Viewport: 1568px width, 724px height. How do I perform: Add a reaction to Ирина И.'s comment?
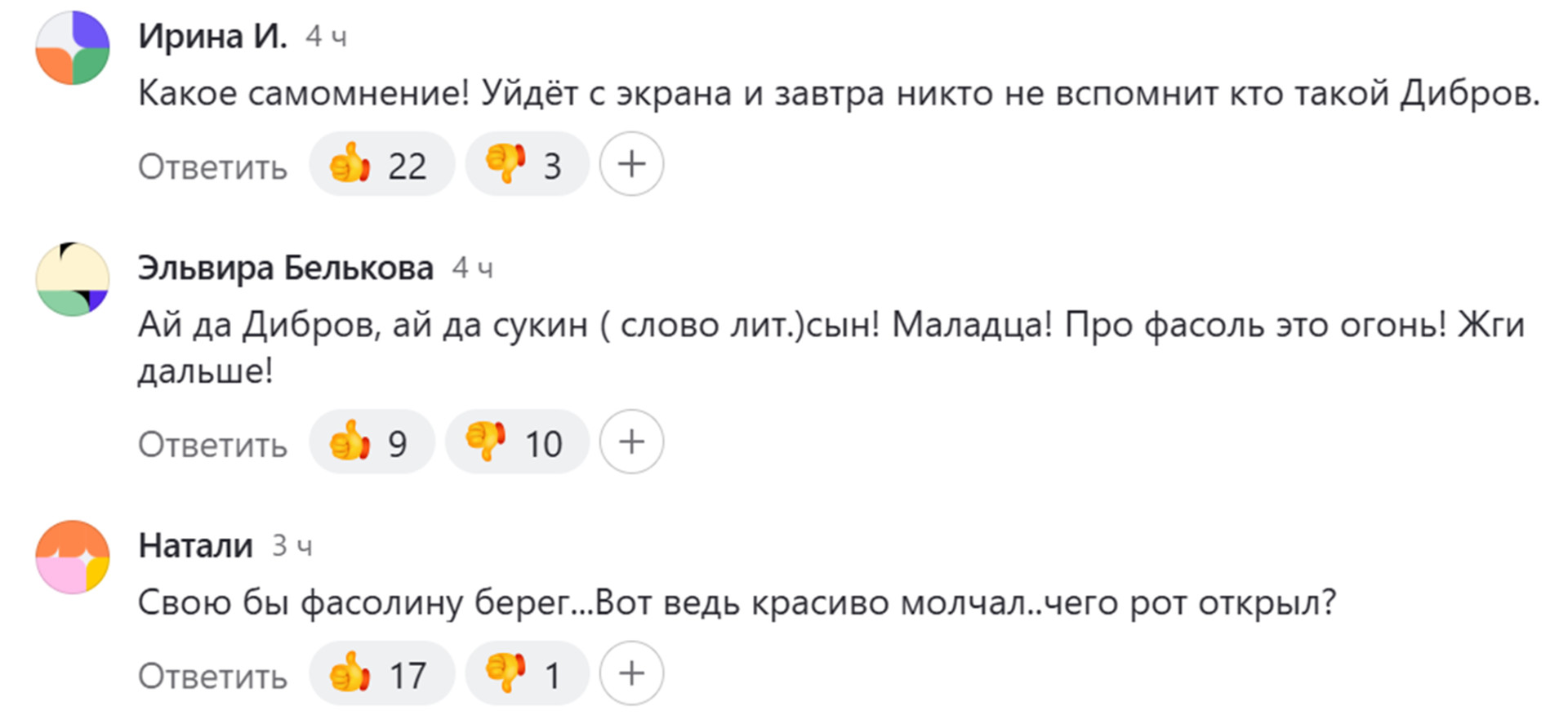pyautogui.click(x=631, y=164)
